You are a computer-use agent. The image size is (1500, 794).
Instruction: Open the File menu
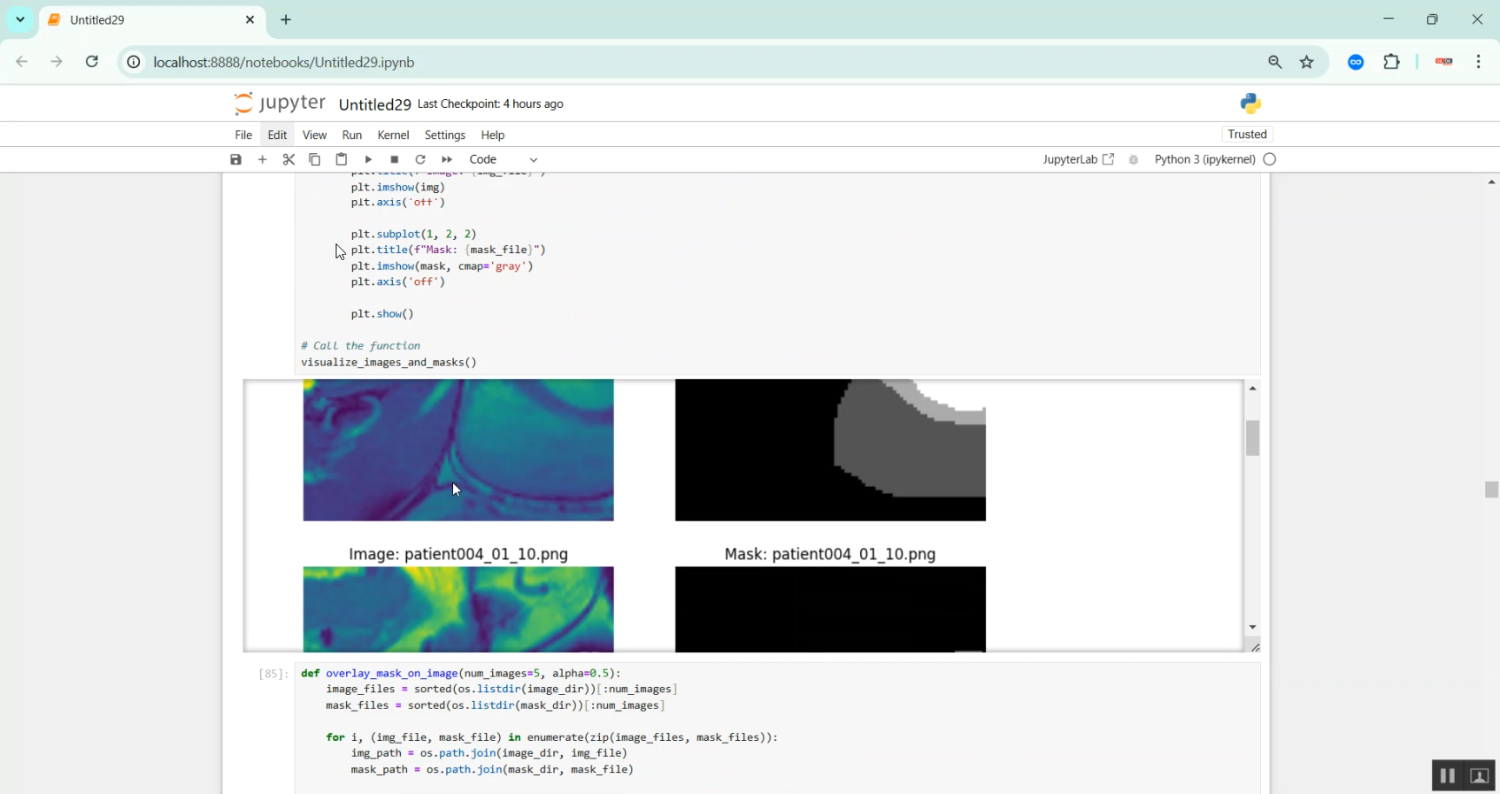coord(243,135)
